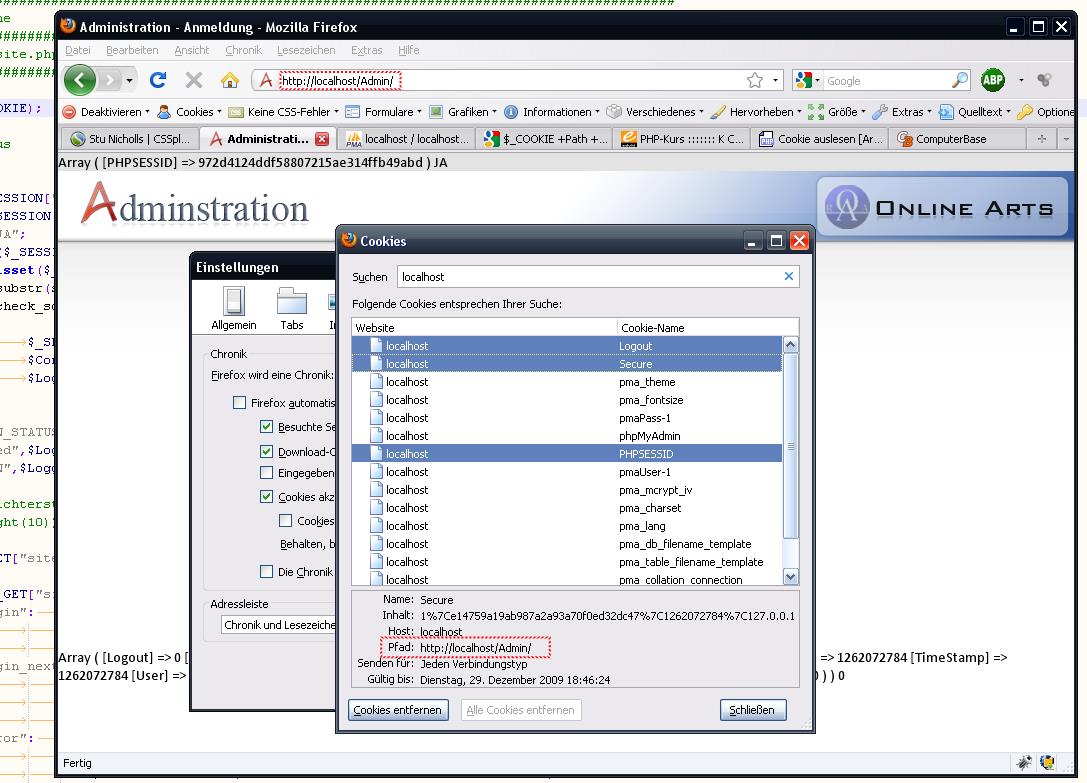Open the Chronik menu
Image resolution: width=1087 pixels, height=783 pixels.
click(243, 50)
